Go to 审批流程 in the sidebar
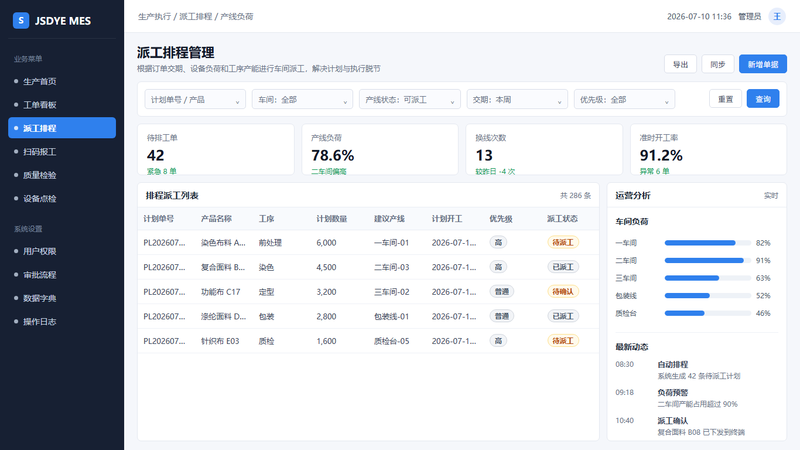The image size is (800, 450). click(62, 274)
